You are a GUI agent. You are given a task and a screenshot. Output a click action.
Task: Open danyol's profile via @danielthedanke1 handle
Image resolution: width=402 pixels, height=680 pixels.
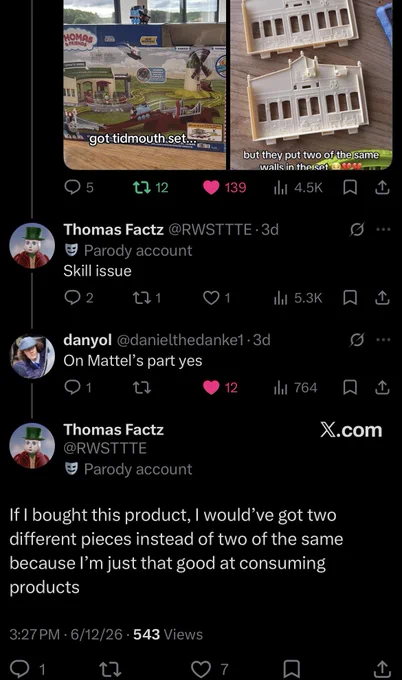(180, 340)
